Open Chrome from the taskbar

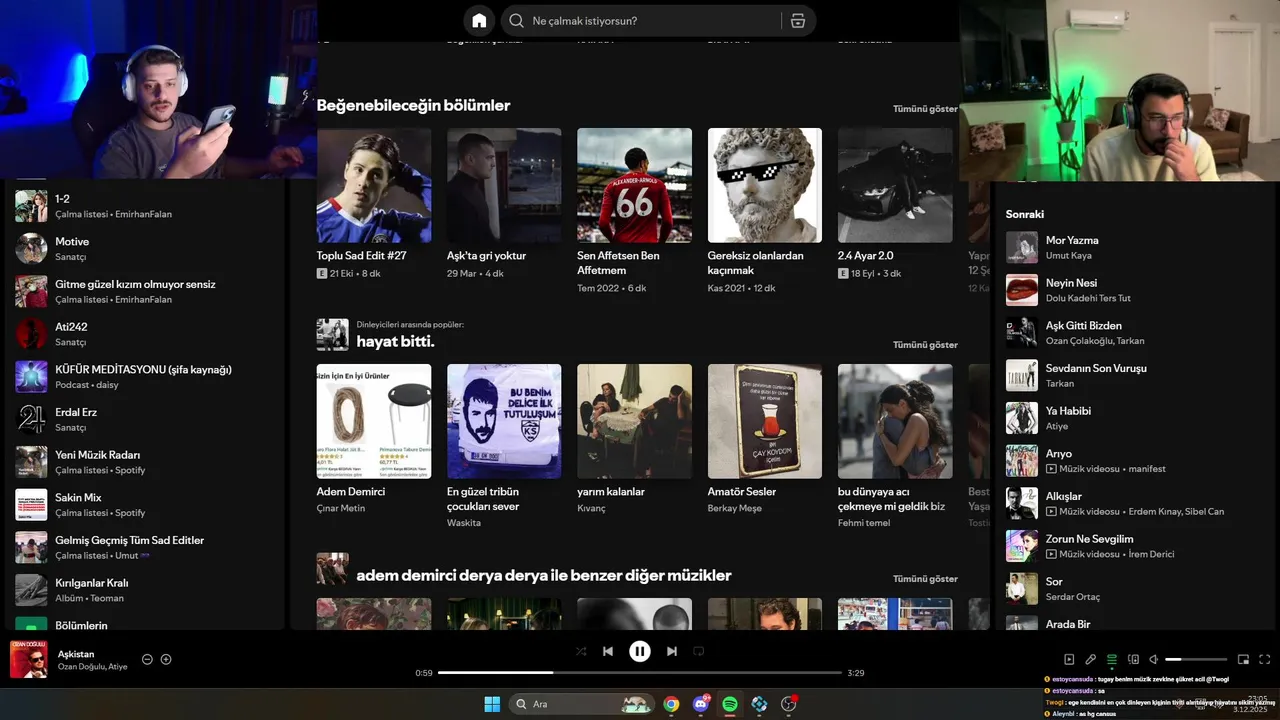click(671, 704)
